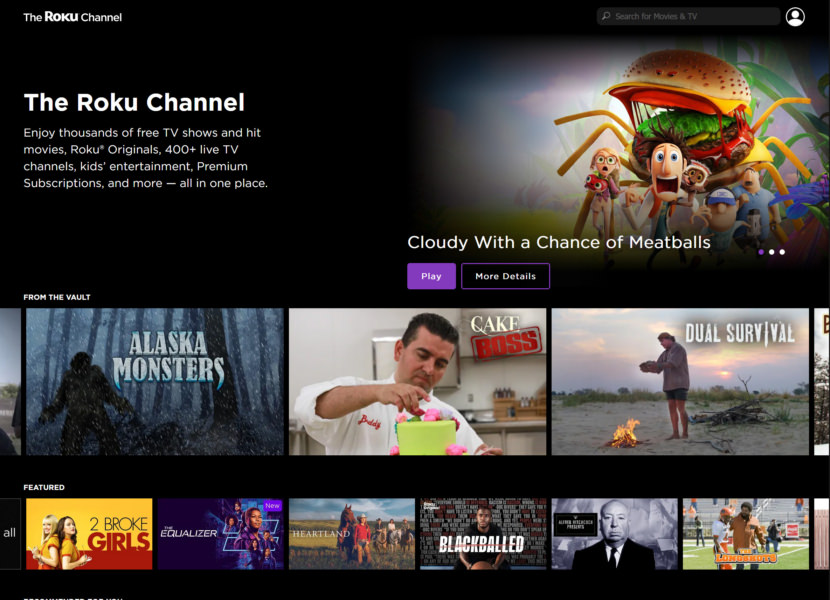830x600 pixels.
Task: Select the third carousel indicator dot
Action: point(782,251)
